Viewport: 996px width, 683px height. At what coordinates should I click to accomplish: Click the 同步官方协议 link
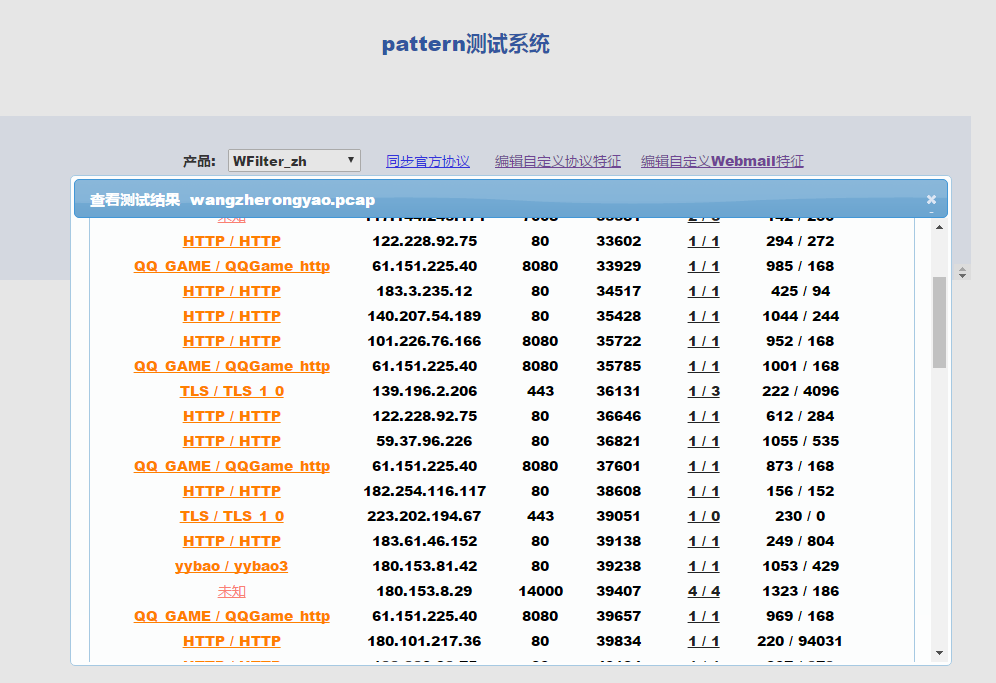[x=428, y=161]
